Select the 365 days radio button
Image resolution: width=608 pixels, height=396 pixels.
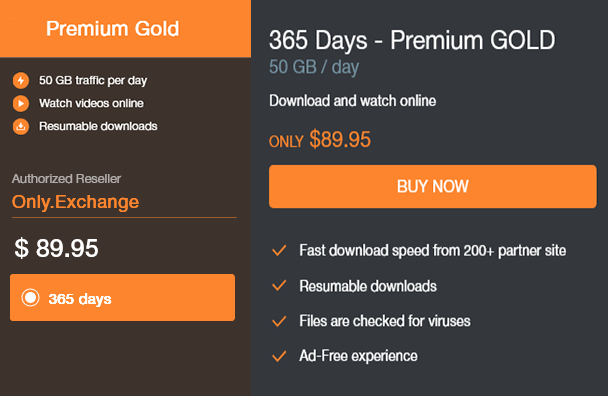pyautogui.click(x=31, y=298)
